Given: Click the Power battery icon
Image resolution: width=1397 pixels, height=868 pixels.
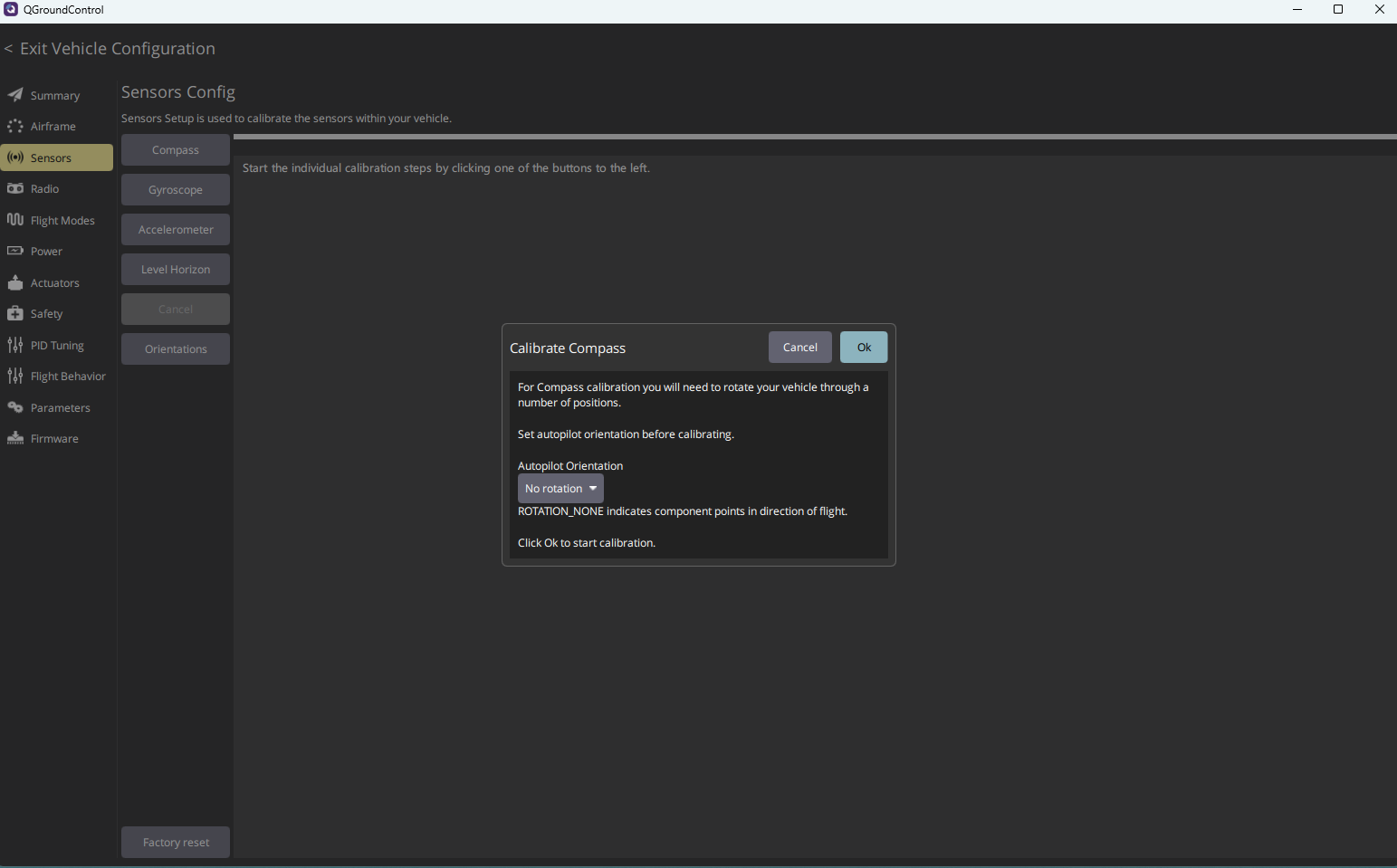Looking at the screenshot, I should pyautogui.click(x=15, y=251).
